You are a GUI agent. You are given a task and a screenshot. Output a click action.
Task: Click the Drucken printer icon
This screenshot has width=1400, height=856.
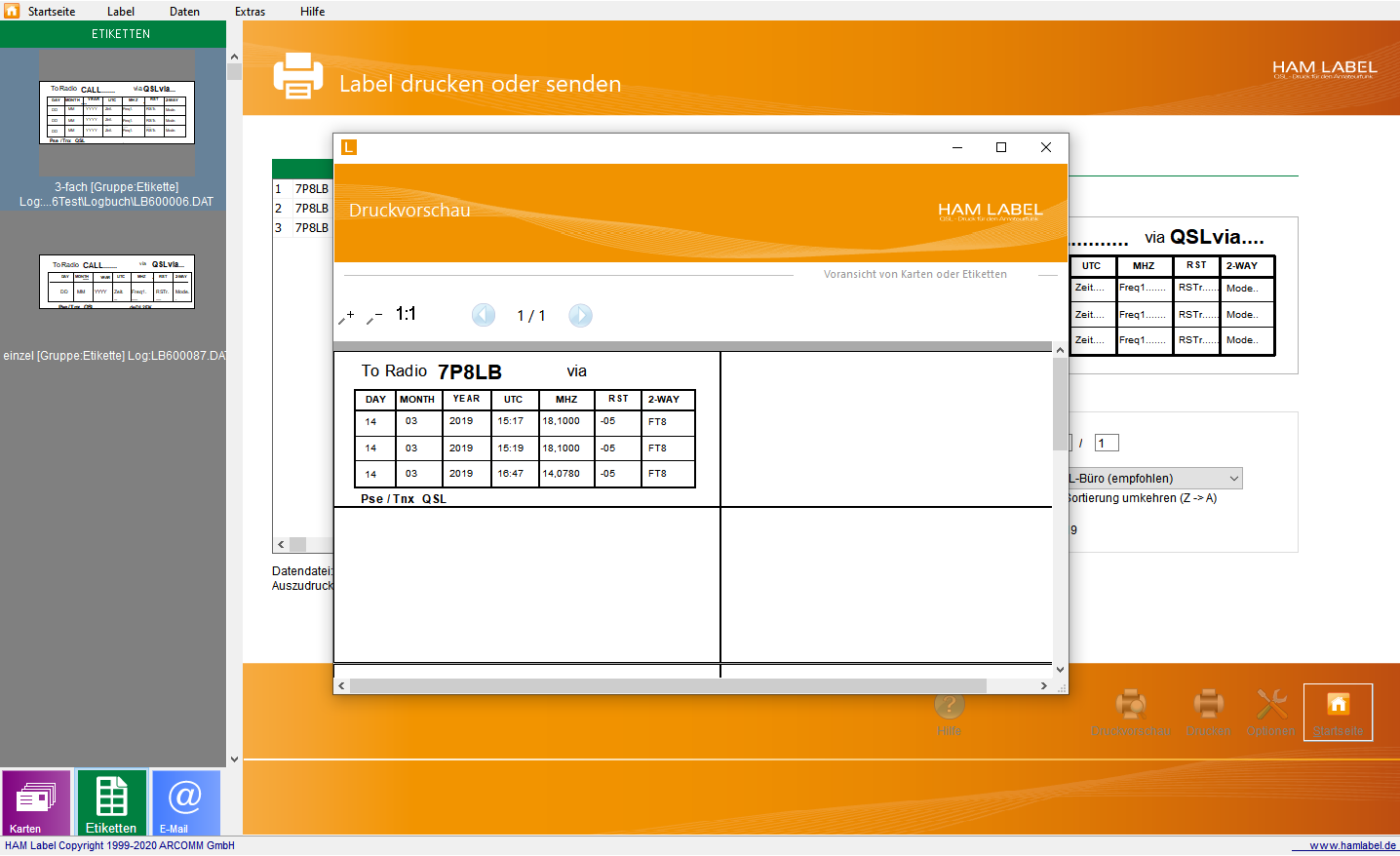1208,713
